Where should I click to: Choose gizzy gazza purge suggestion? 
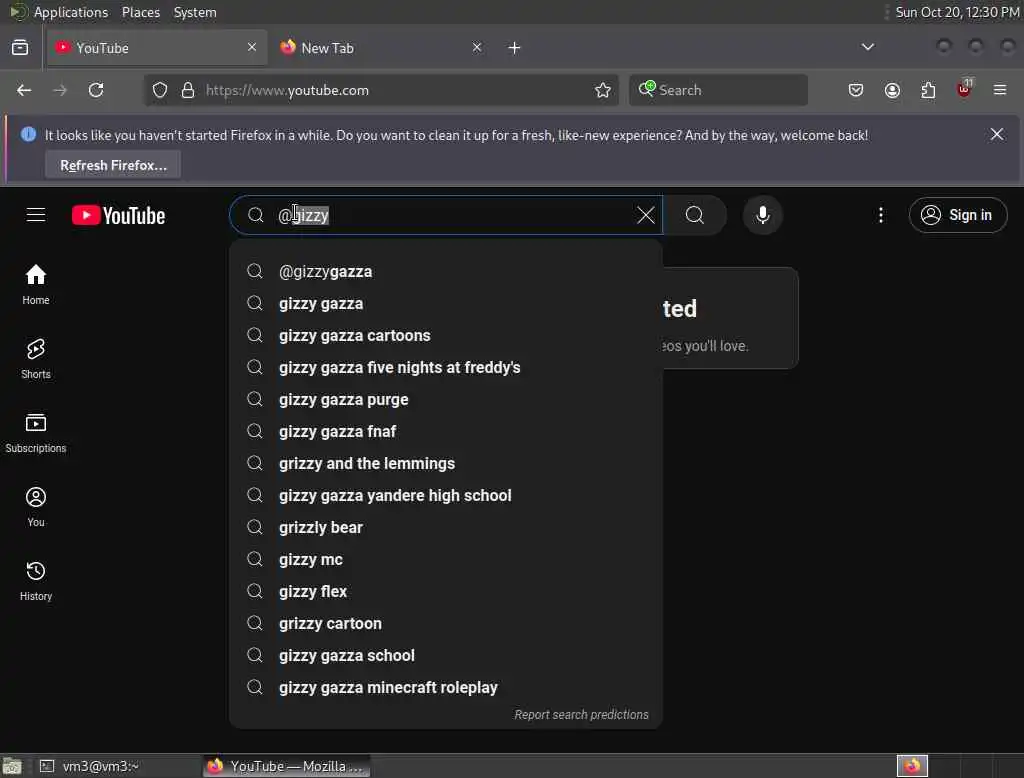click(x=446, y=400)
